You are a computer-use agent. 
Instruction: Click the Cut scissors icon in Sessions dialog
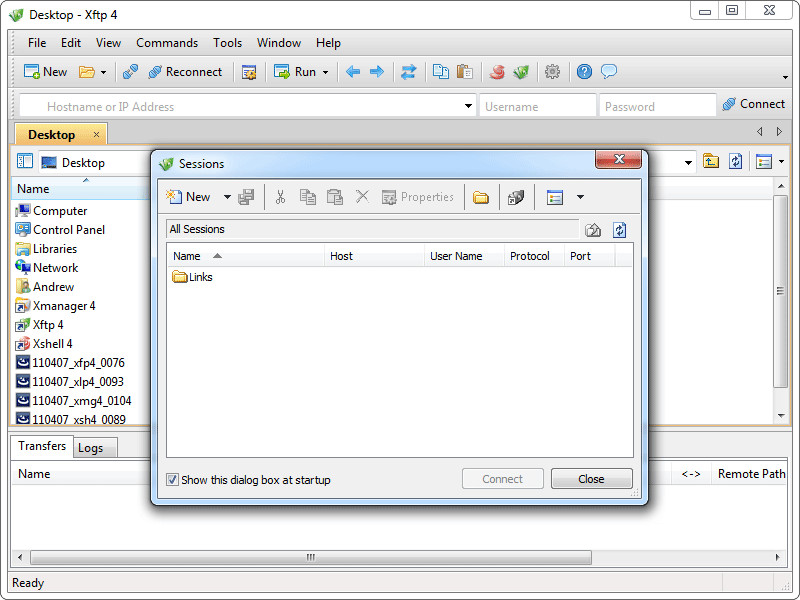pyautogui.click(x=280, y=197)
